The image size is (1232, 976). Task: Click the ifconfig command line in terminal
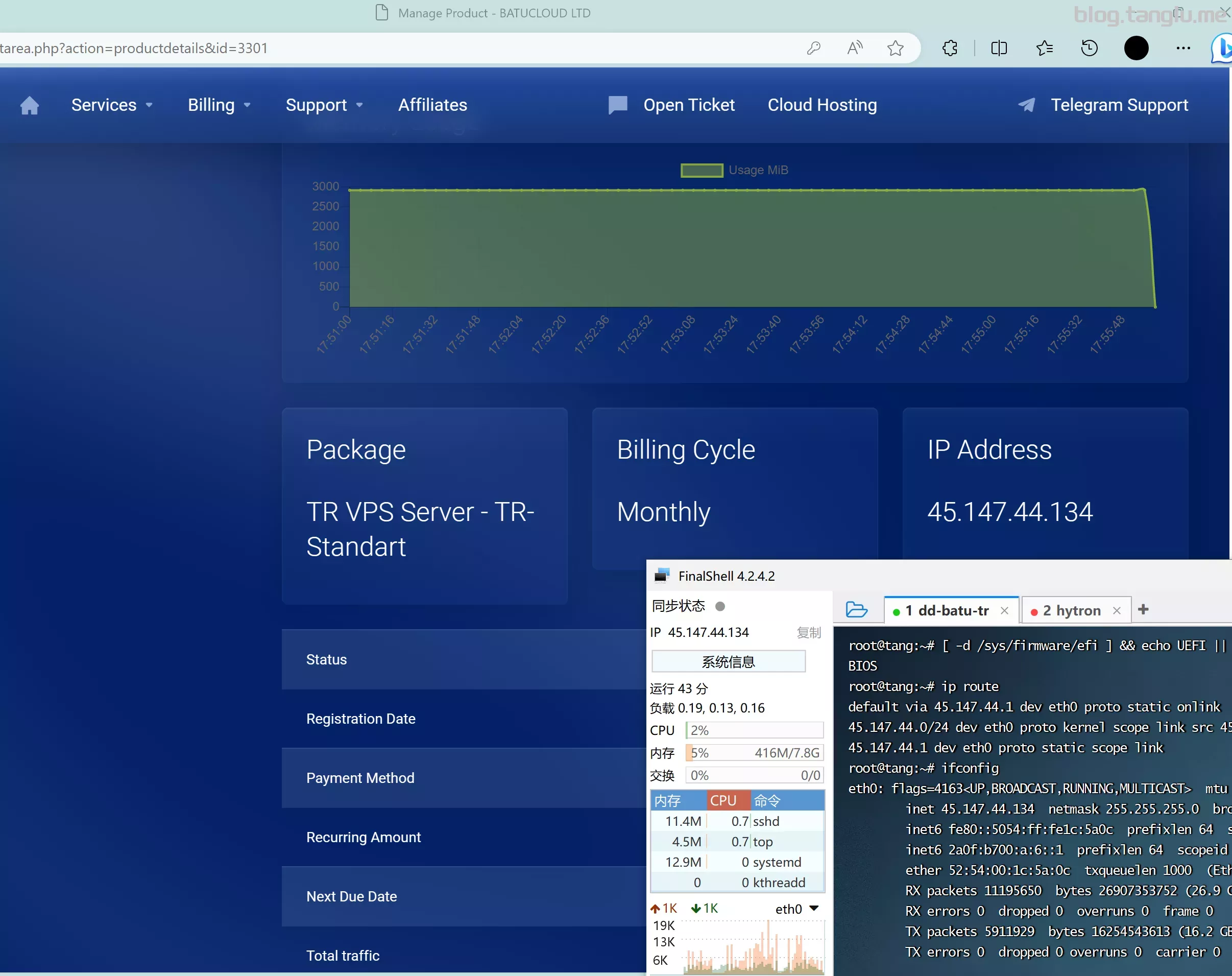(924, 768)
